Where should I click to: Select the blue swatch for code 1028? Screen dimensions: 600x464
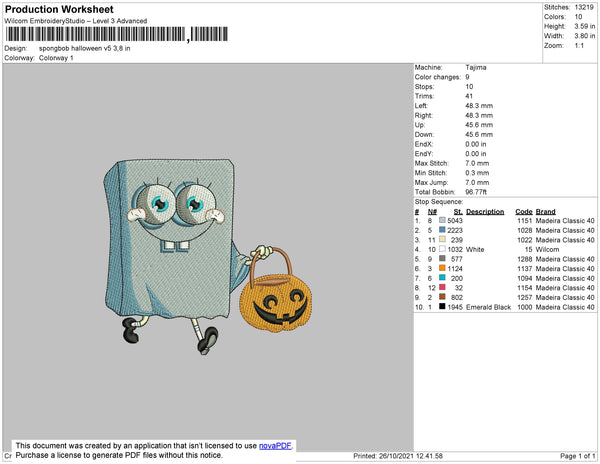pyautogui.click(x=442, y=230)
